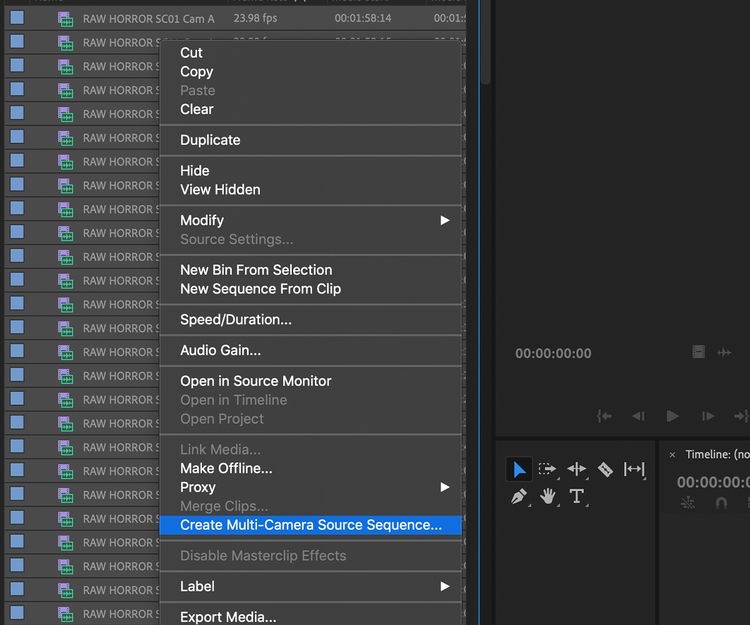Select the Type tool

pyautogui.click(x=577, y=496)
